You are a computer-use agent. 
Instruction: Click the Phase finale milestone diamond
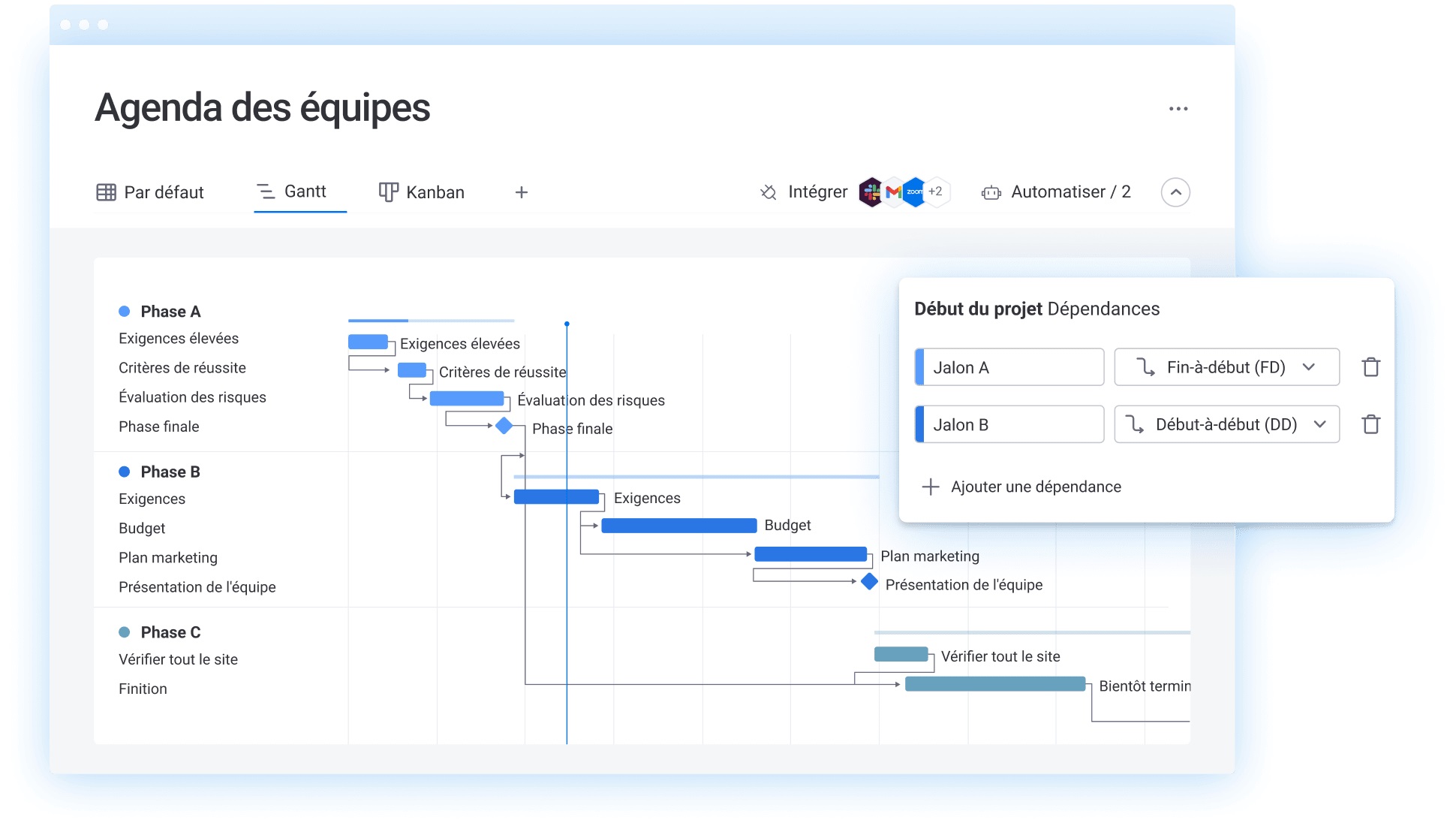point(504,425)
